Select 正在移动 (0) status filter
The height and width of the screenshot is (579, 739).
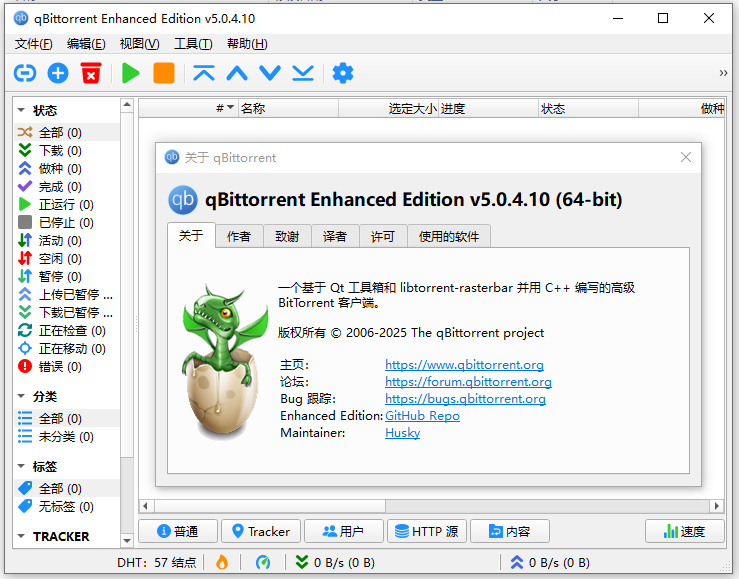67,348
